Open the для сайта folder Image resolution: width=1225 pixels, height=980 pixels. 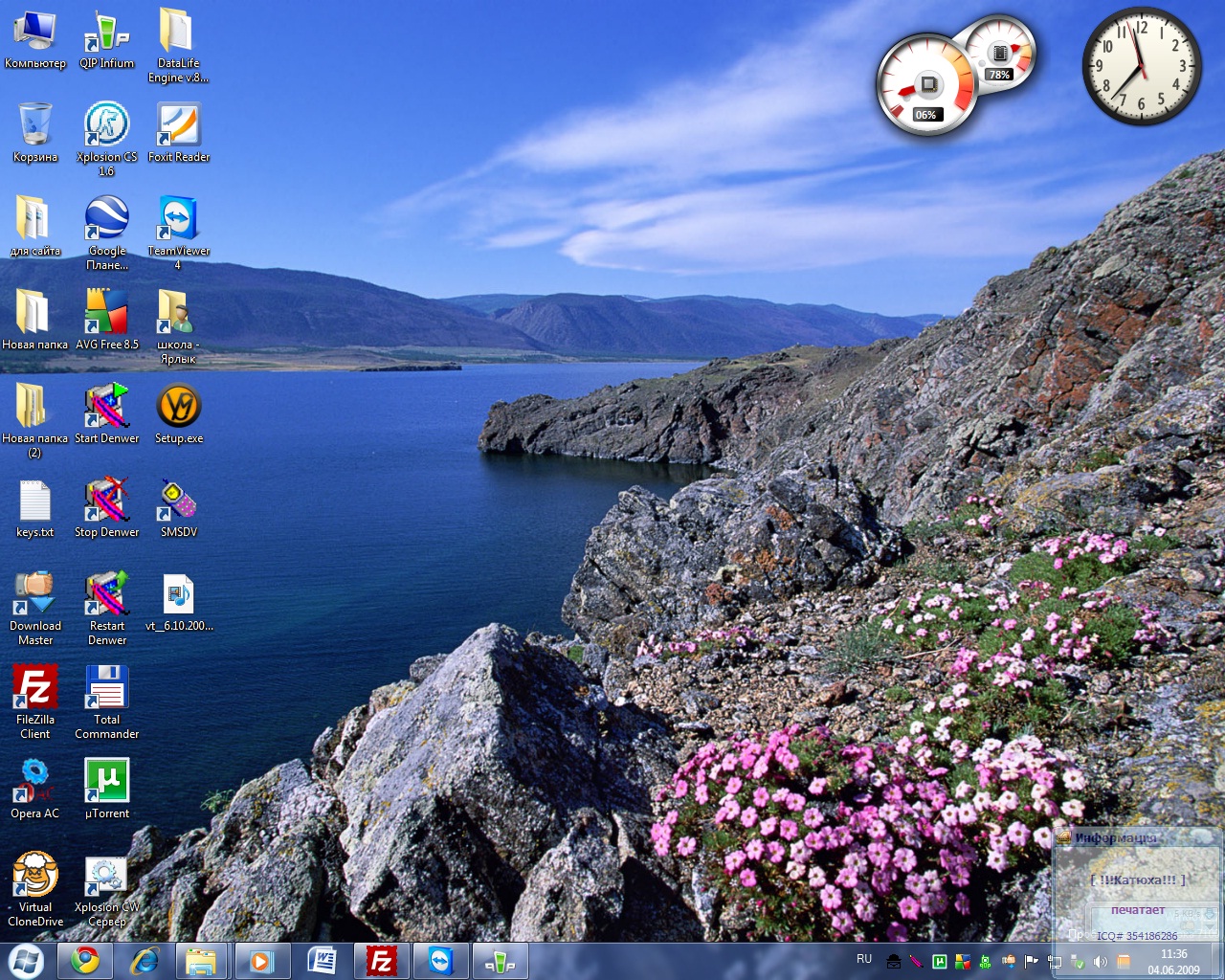(x=35, y=227)
